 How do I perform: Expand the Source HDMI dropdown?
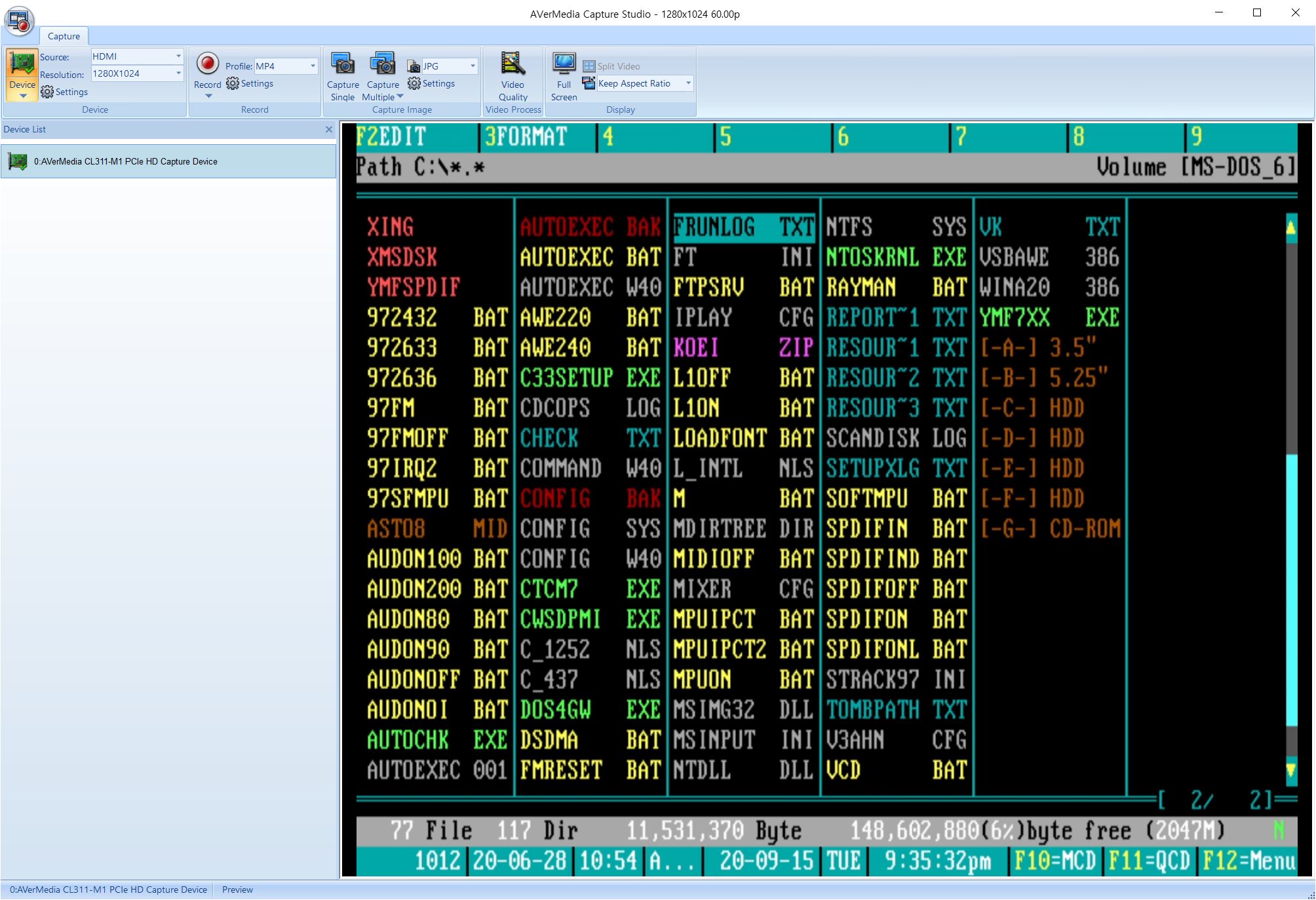[x=178, y=57]
